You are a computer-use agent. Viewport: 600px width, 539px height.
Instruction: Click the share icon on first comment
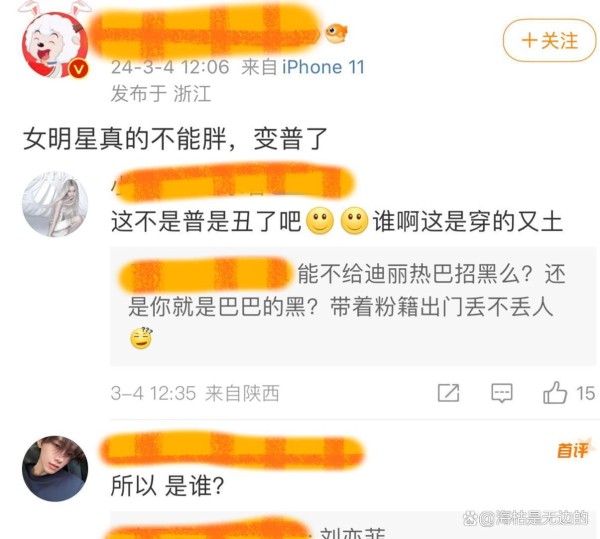448,393
